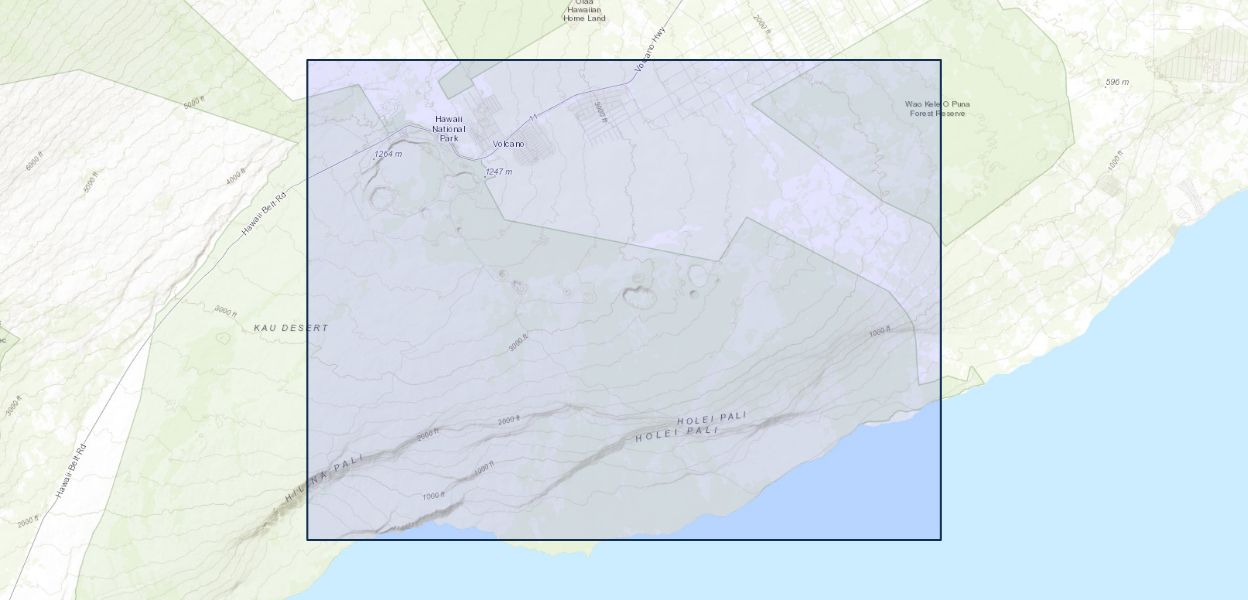Click the lower HOLEI PALI label

[x=677, y=434]
